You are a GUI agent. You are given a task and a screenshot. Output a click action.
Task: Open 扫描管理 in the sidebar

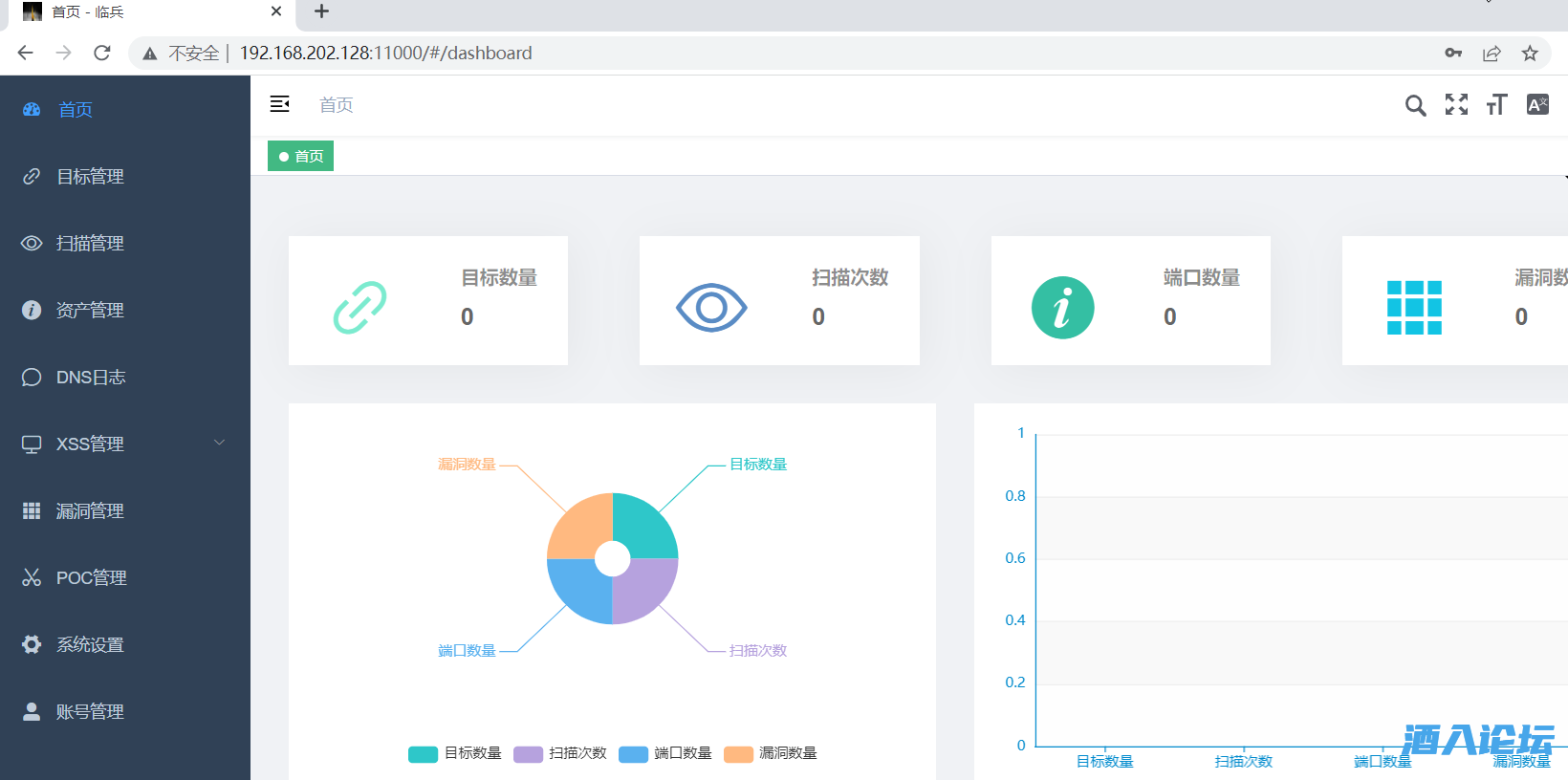coord(90,244)
